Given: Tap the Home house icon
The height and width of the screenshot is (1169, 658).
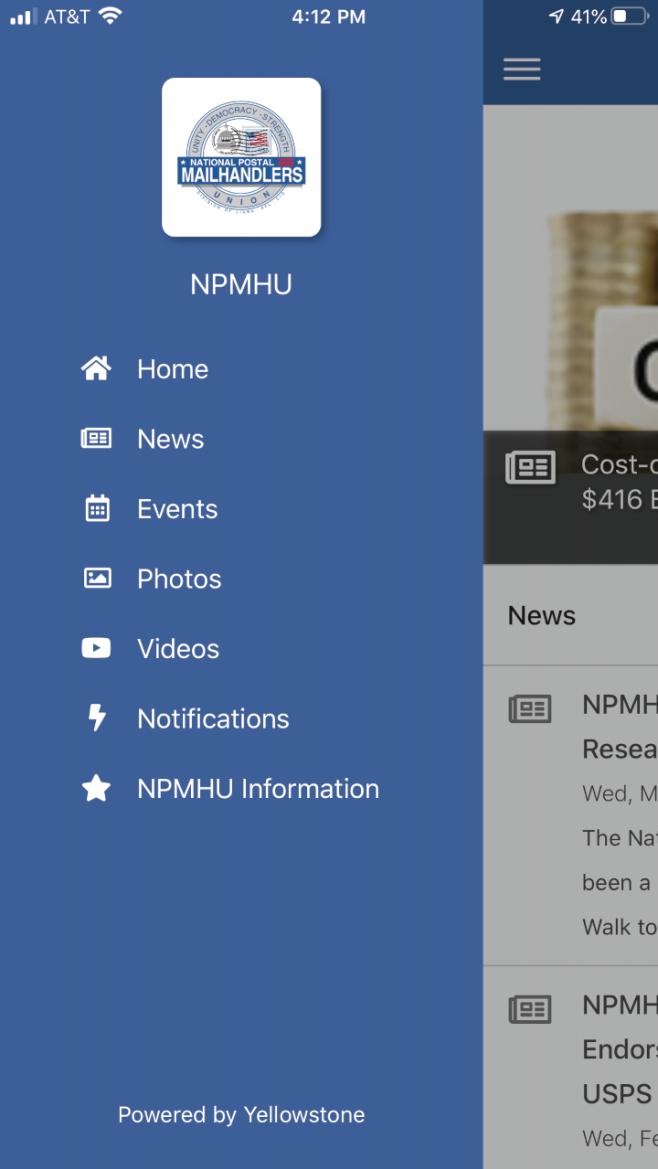Looking at the screenshot, I should click(x=96, y=369).
